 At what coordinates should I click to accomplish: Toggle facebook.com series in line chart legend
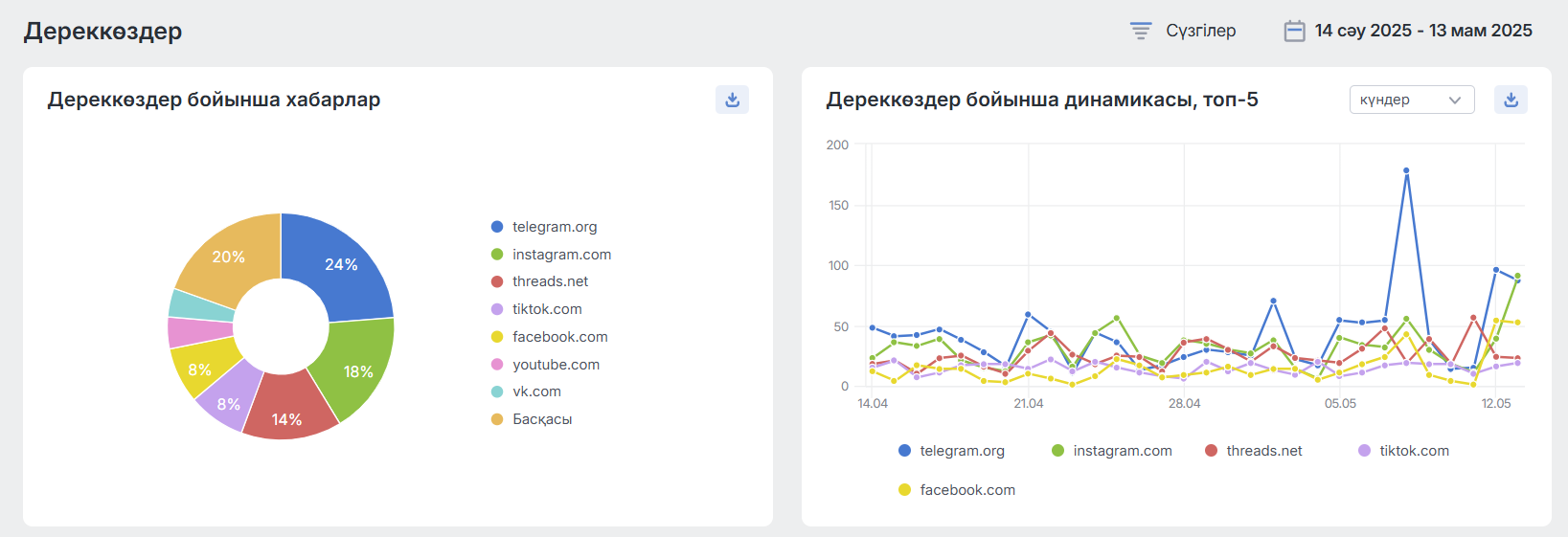coord(966,490)
